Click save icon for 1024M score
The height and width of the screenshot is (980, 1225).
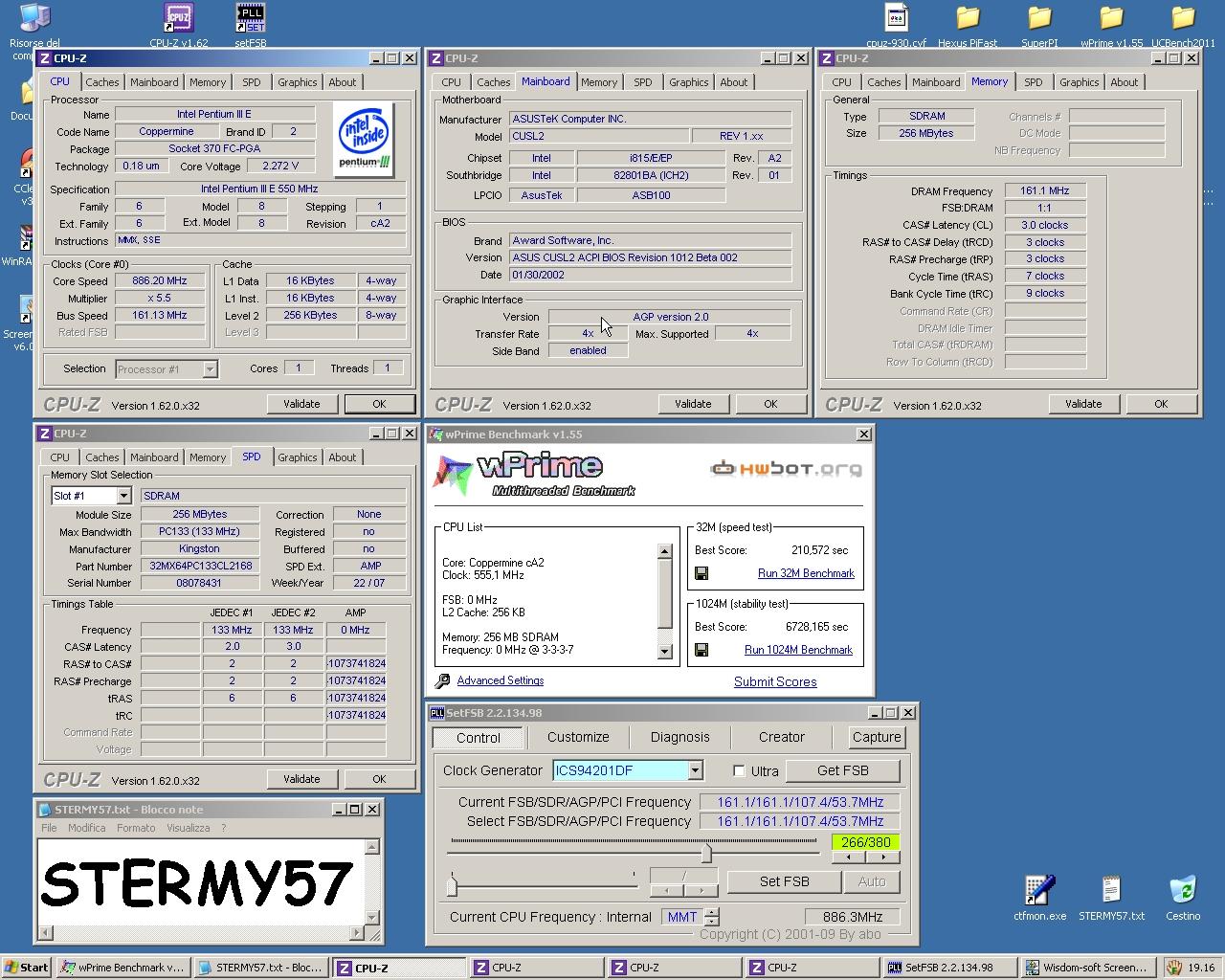coord(702,650)
